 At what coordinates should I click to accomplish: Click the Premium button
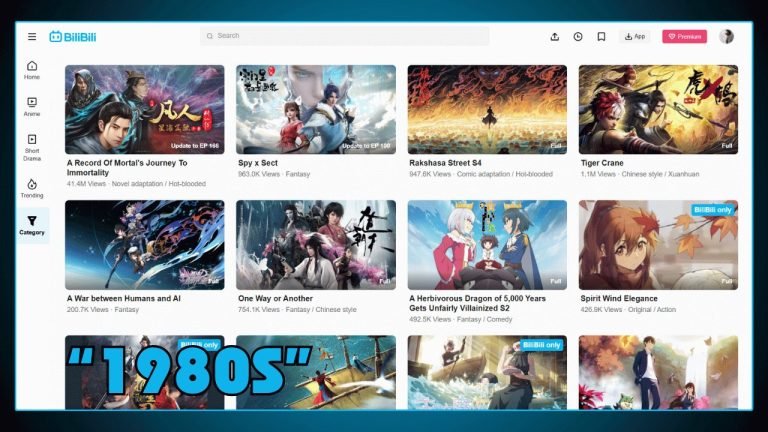684,36
